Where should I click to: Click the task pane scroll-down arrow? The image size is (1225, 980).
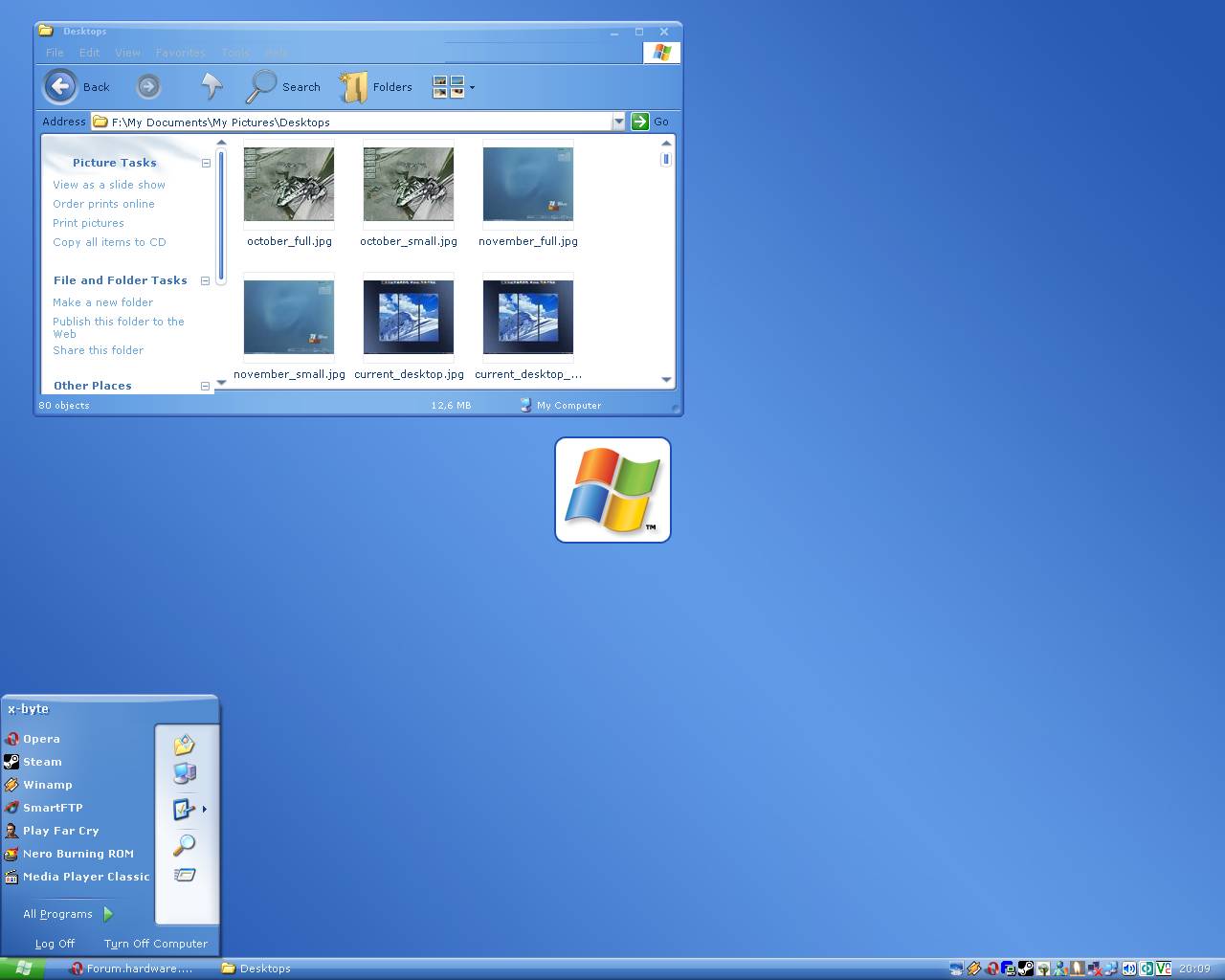(221, 383)
